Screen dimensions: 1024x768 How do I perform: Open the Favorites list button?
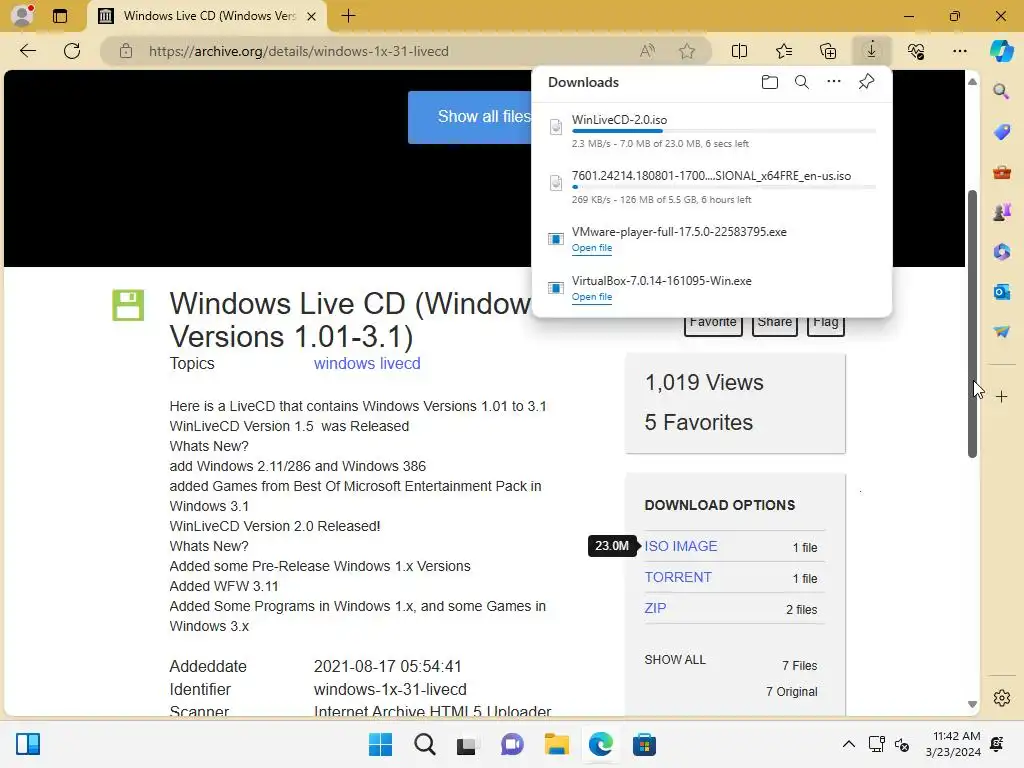click(784, 51)
